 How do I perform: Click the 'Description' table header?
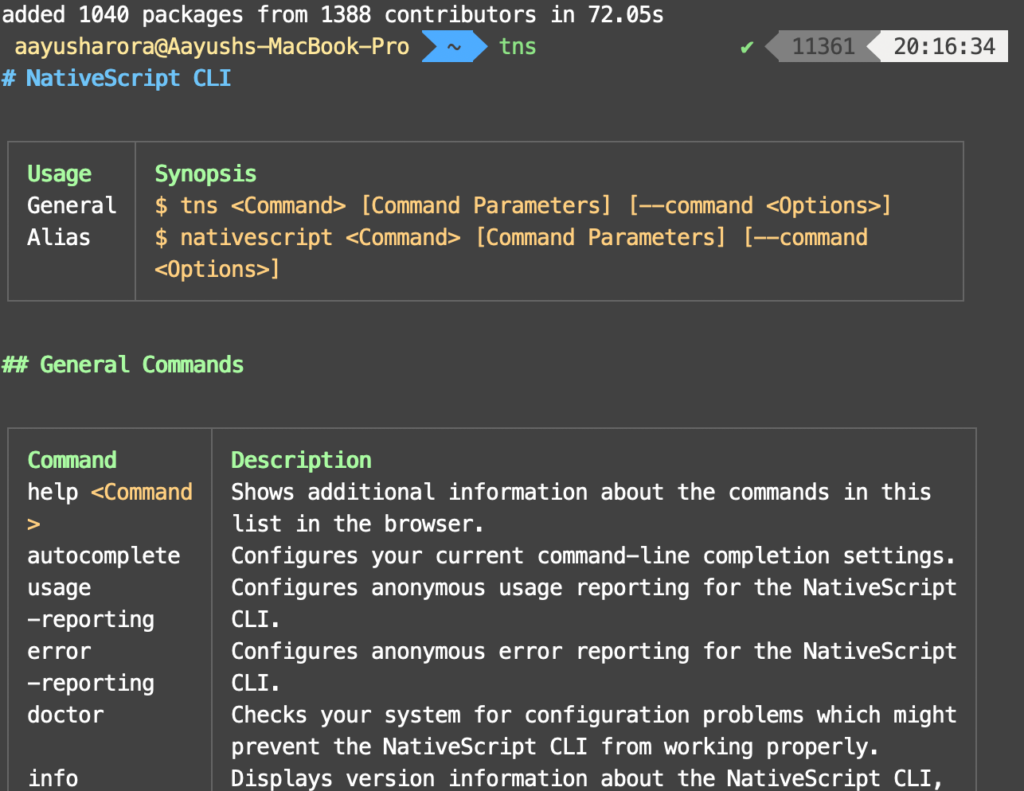point(301,460)
